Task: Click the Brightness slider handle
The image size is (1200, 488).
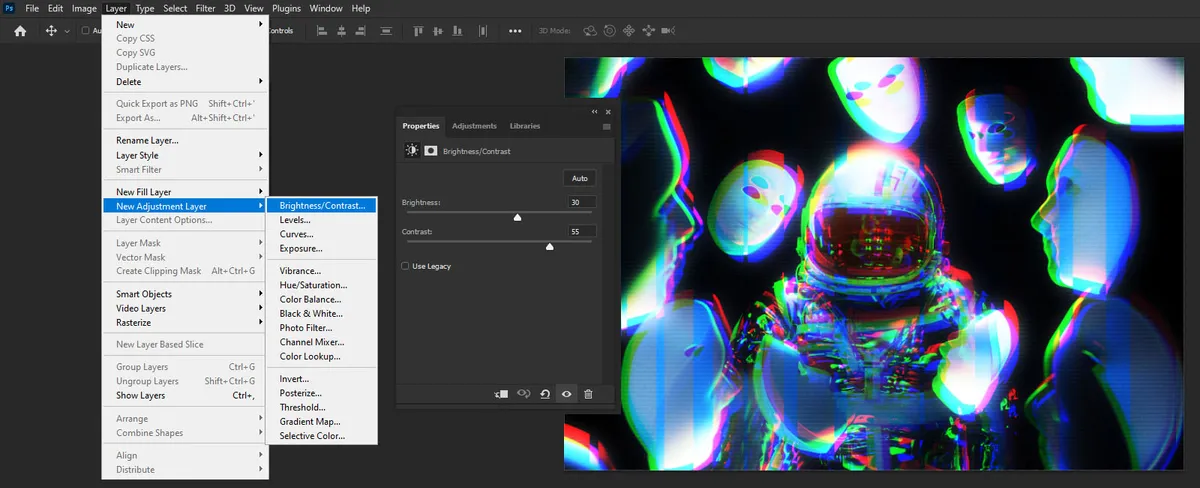Action: [x=517, y=217]
